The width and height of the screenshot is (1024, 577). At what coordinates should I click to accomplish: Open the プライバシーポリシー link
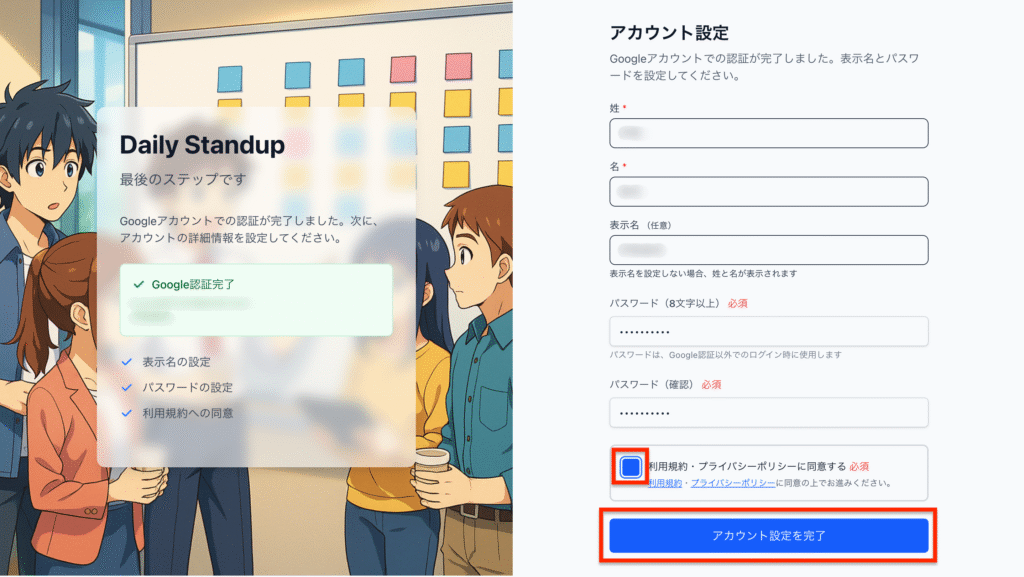(733, 484)
